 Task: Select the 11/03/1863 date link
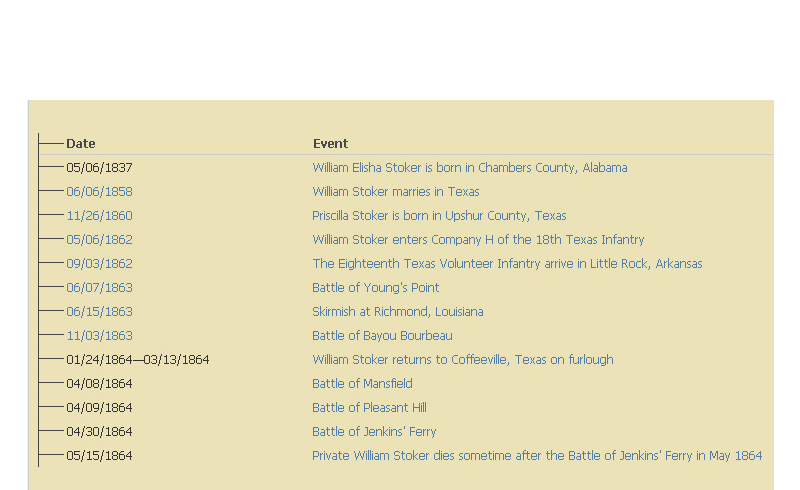(99, 336)
